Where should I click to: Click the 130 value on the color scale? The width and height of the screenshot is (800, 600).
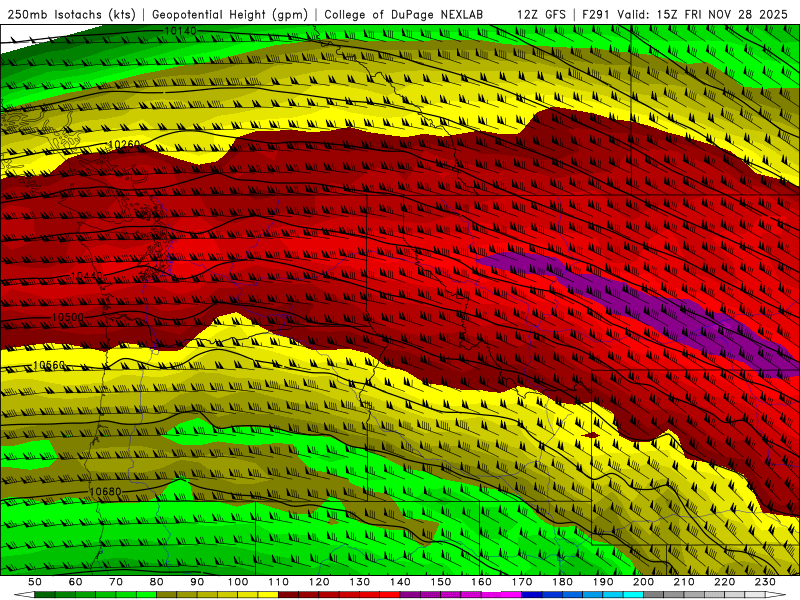(x=360, y=582)
